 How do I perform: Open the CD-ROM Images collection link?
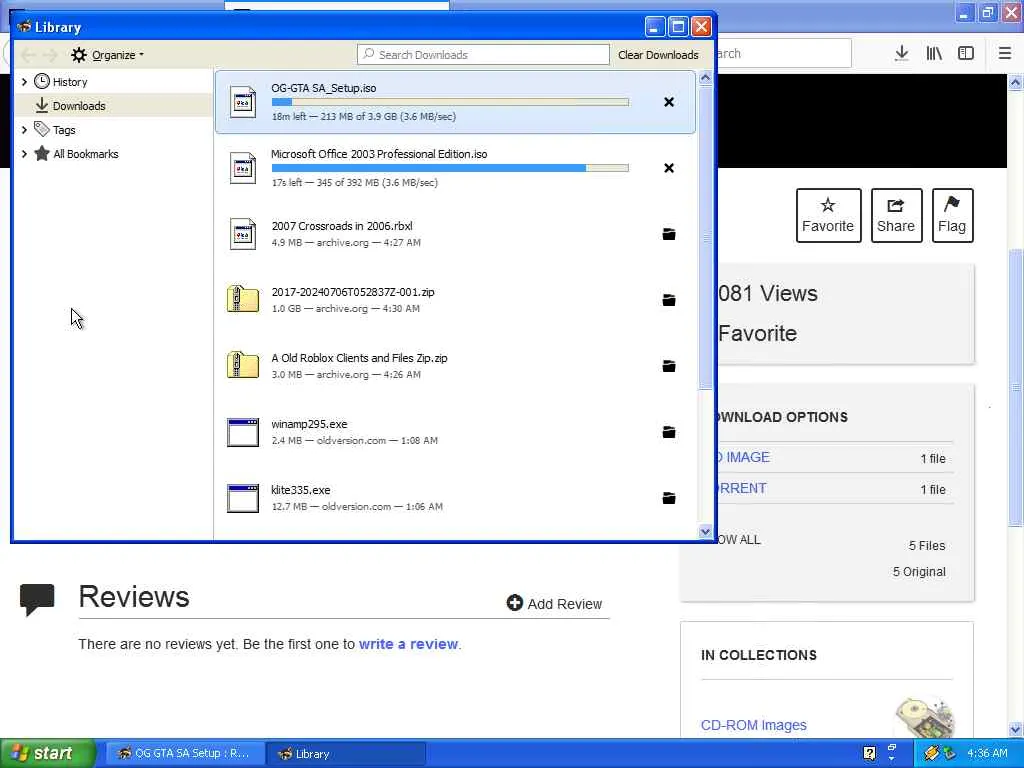(754, 725)
